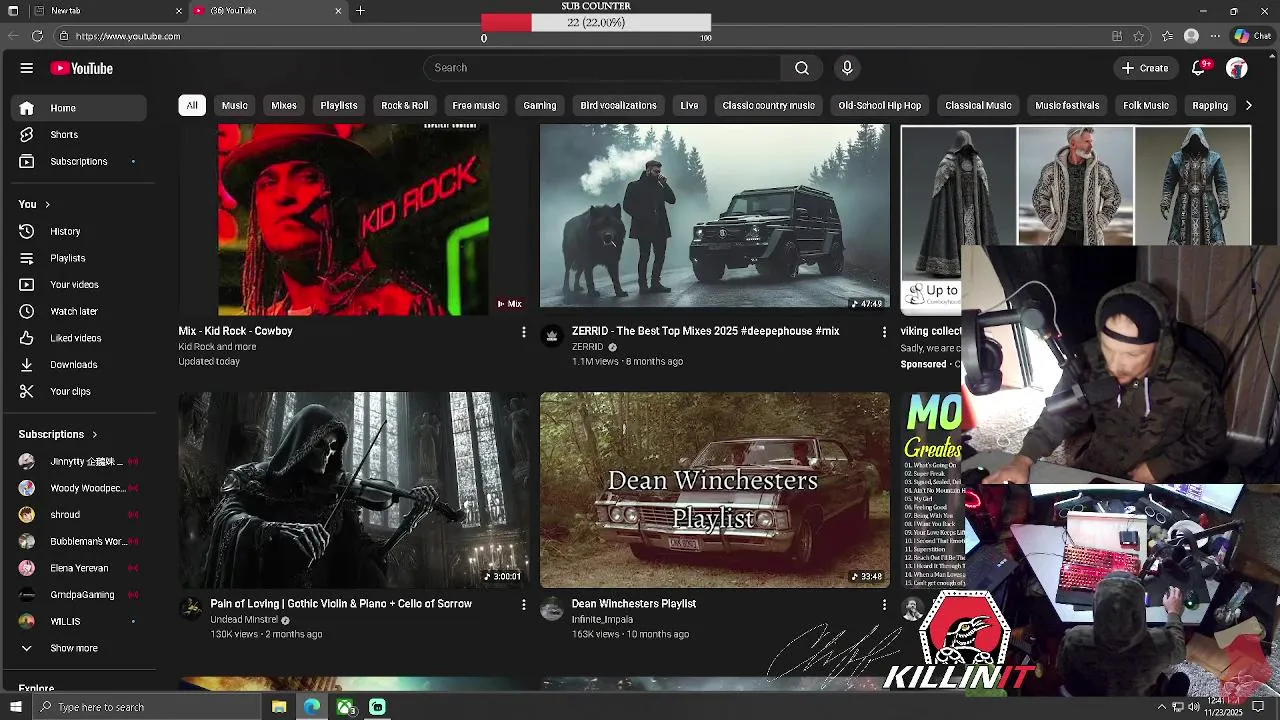1280x720 pixels.
Task: Refresh the browser page
Action: click(x=37, y=36)
